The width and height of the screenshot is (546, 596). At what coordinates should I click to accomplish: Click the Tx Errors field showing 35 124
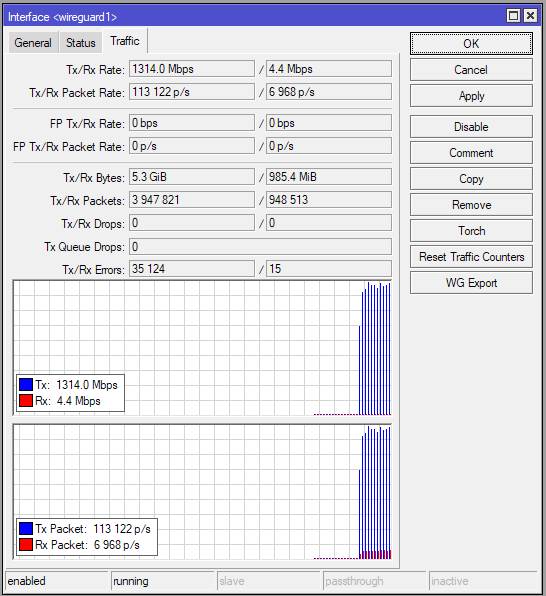tap(192, 269)
